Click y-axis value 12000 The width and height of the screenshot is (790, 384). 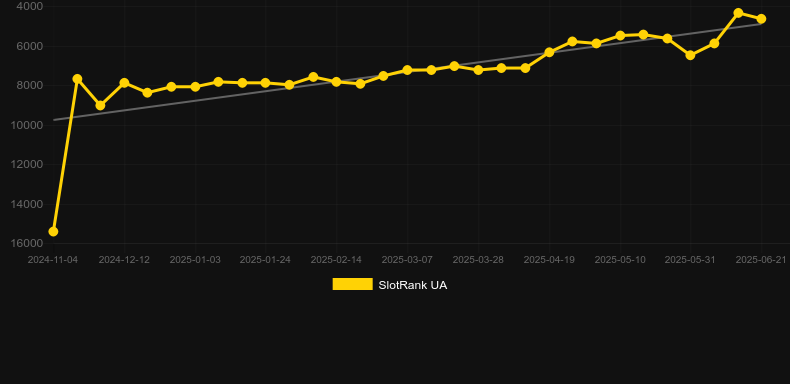[x=27, y=164]
